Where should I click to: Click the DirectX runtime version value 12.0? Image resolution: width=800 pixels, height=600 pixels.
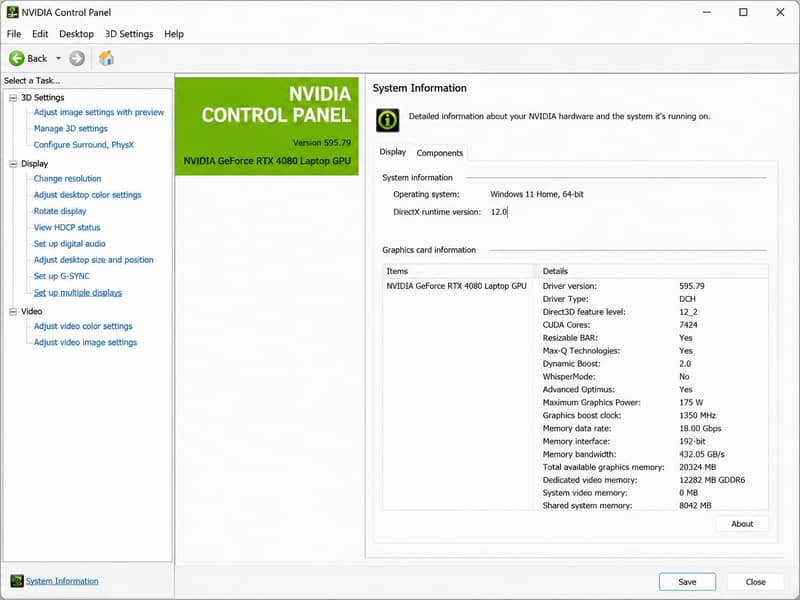click(x=499, y=212)
